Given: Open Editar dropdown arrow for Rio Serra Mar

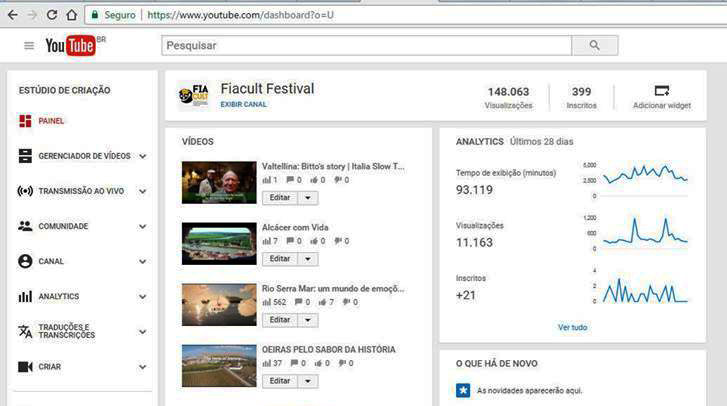Looking at the screenshot, I should [308, 320].
